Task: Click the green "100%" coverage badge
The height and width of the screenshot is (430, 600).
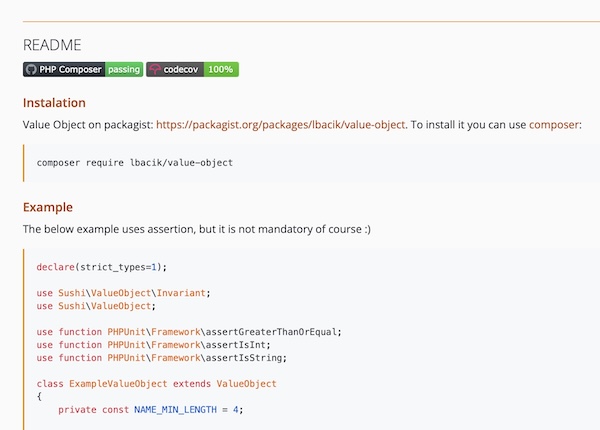Action: [x=222, y=70]
